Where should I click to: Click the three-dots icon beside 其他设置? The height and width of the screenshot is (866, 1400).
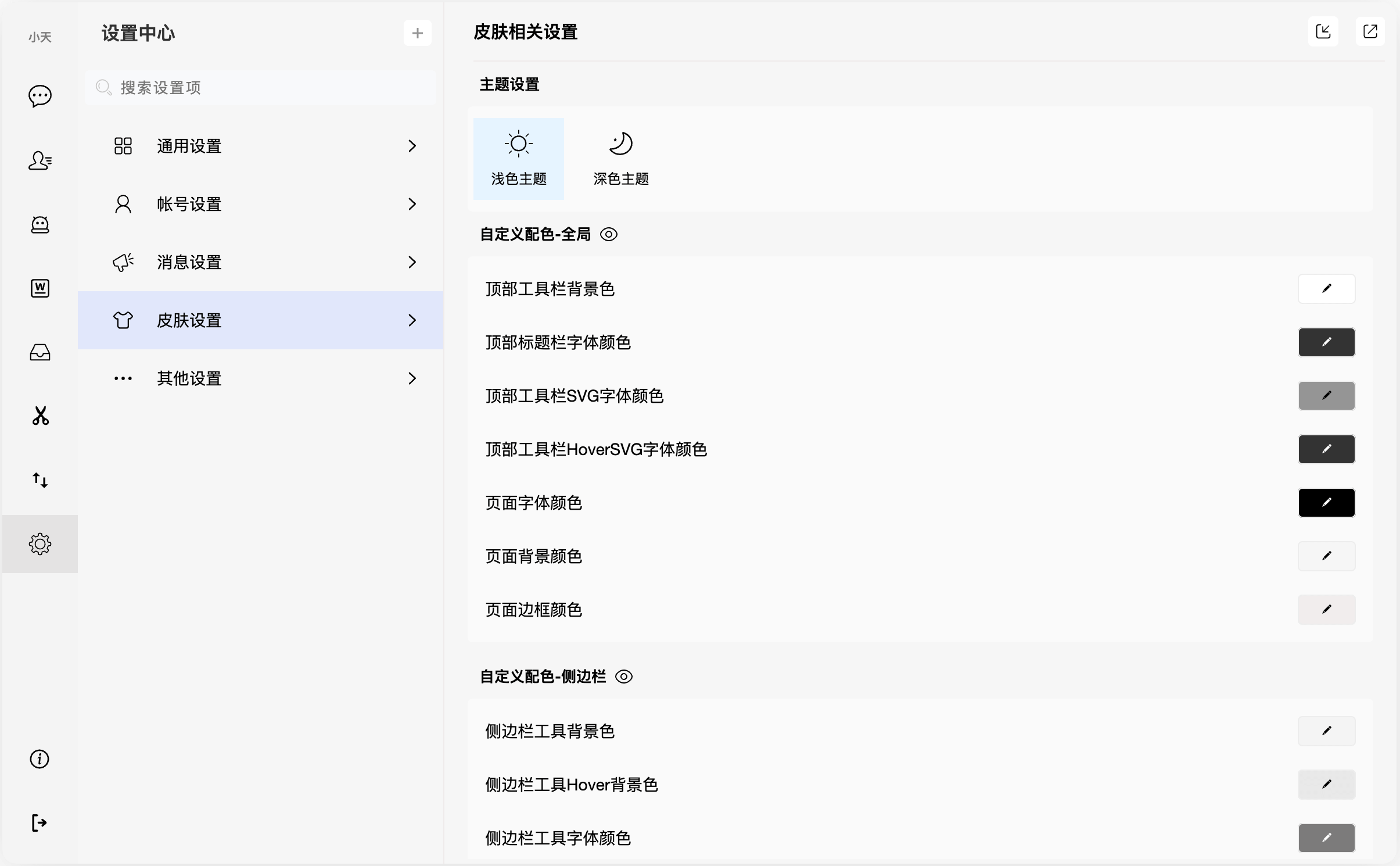tap(123, 378)
